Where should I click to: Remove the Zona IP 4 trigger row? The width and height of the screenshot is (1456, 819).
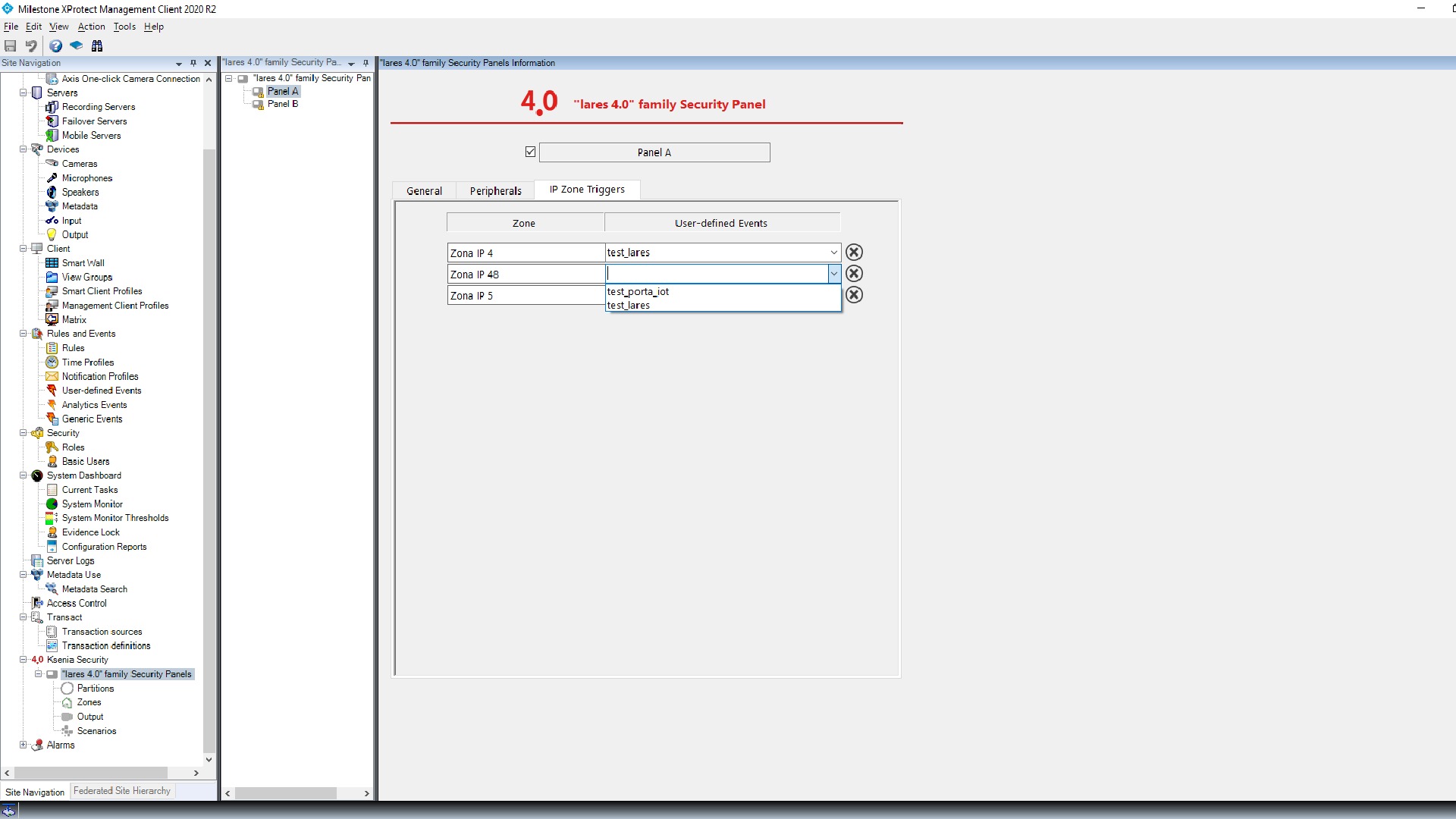coord(854,253)
